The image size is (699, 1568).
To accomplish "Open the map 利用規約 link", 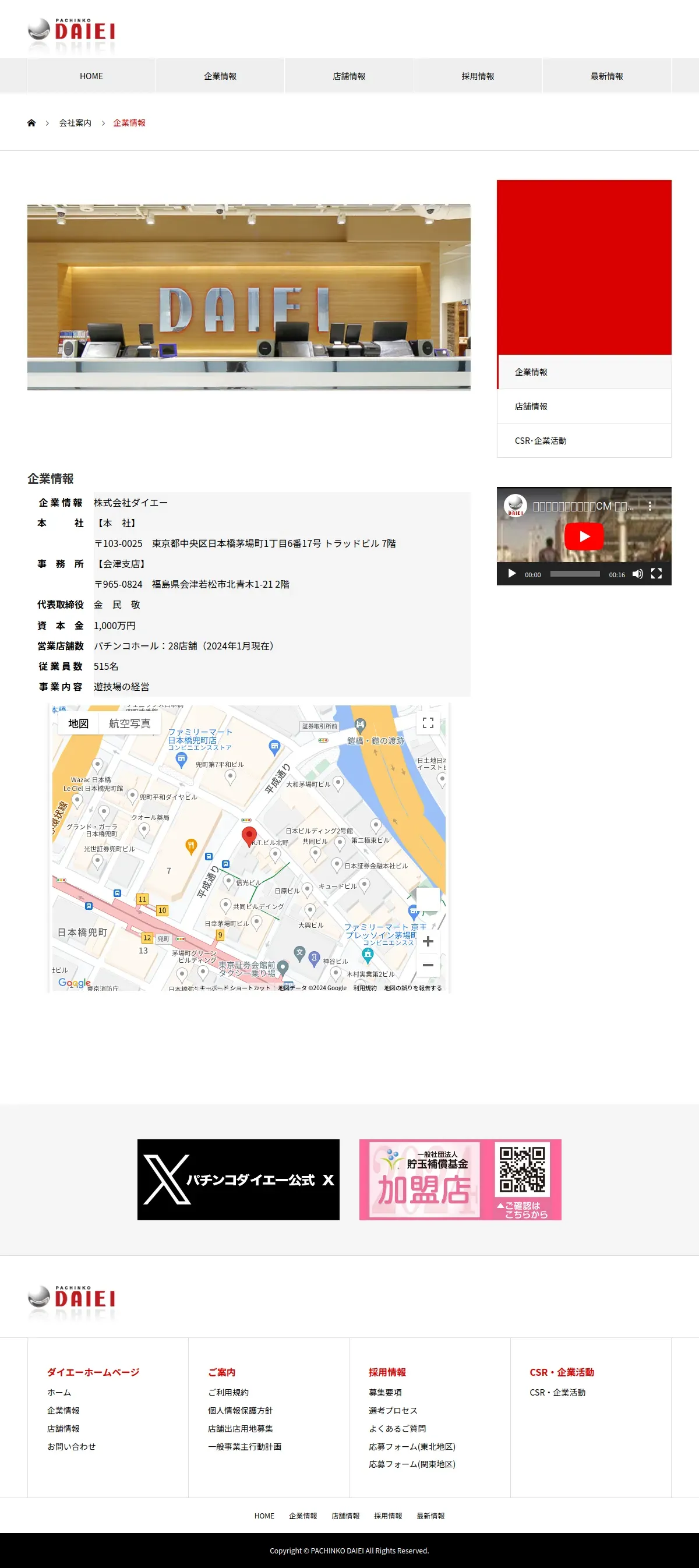I will (365, 988).
